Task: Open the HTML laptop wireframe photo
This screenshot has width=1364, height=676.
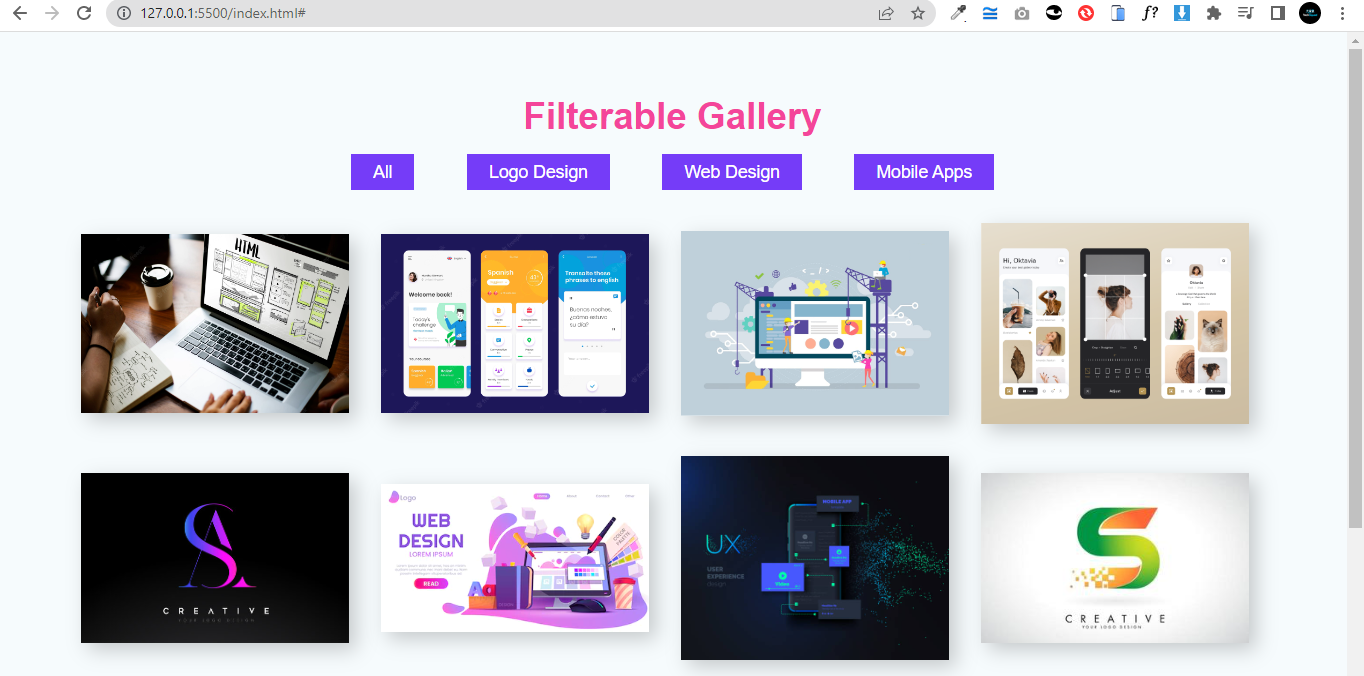Action: coord(215,323)
